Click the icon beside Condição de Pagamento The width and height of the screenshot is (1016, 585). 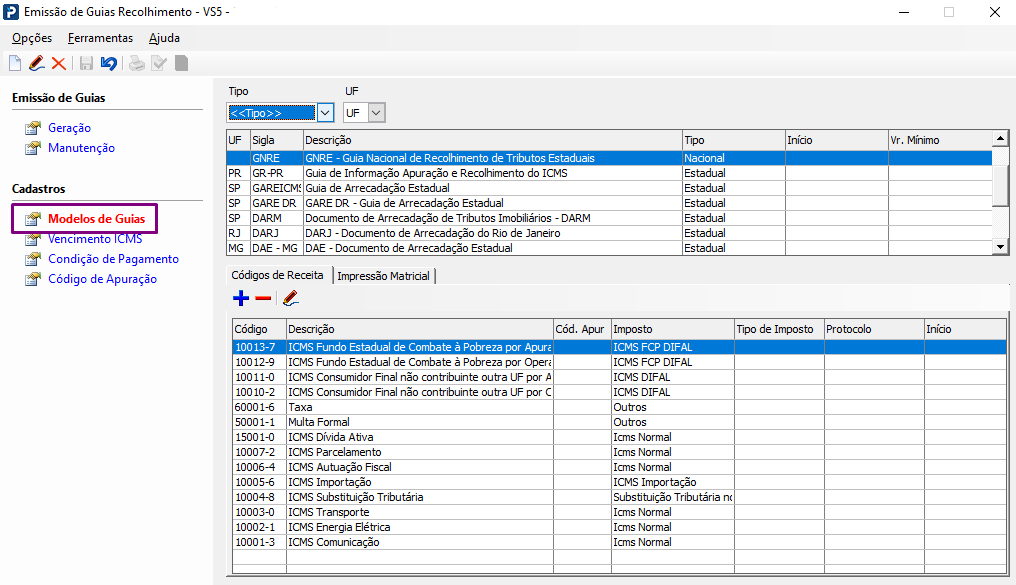tap(32, 259)
